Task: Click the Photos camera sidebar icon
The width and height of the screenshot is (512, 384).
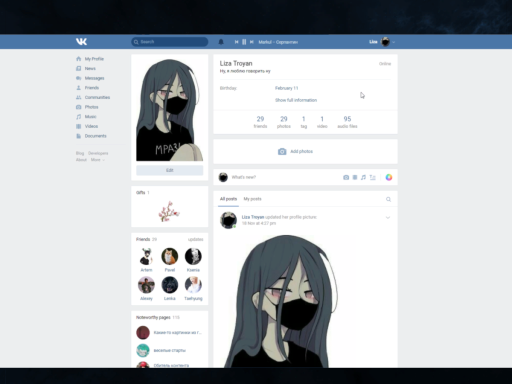Action: (x=79, y=107)
